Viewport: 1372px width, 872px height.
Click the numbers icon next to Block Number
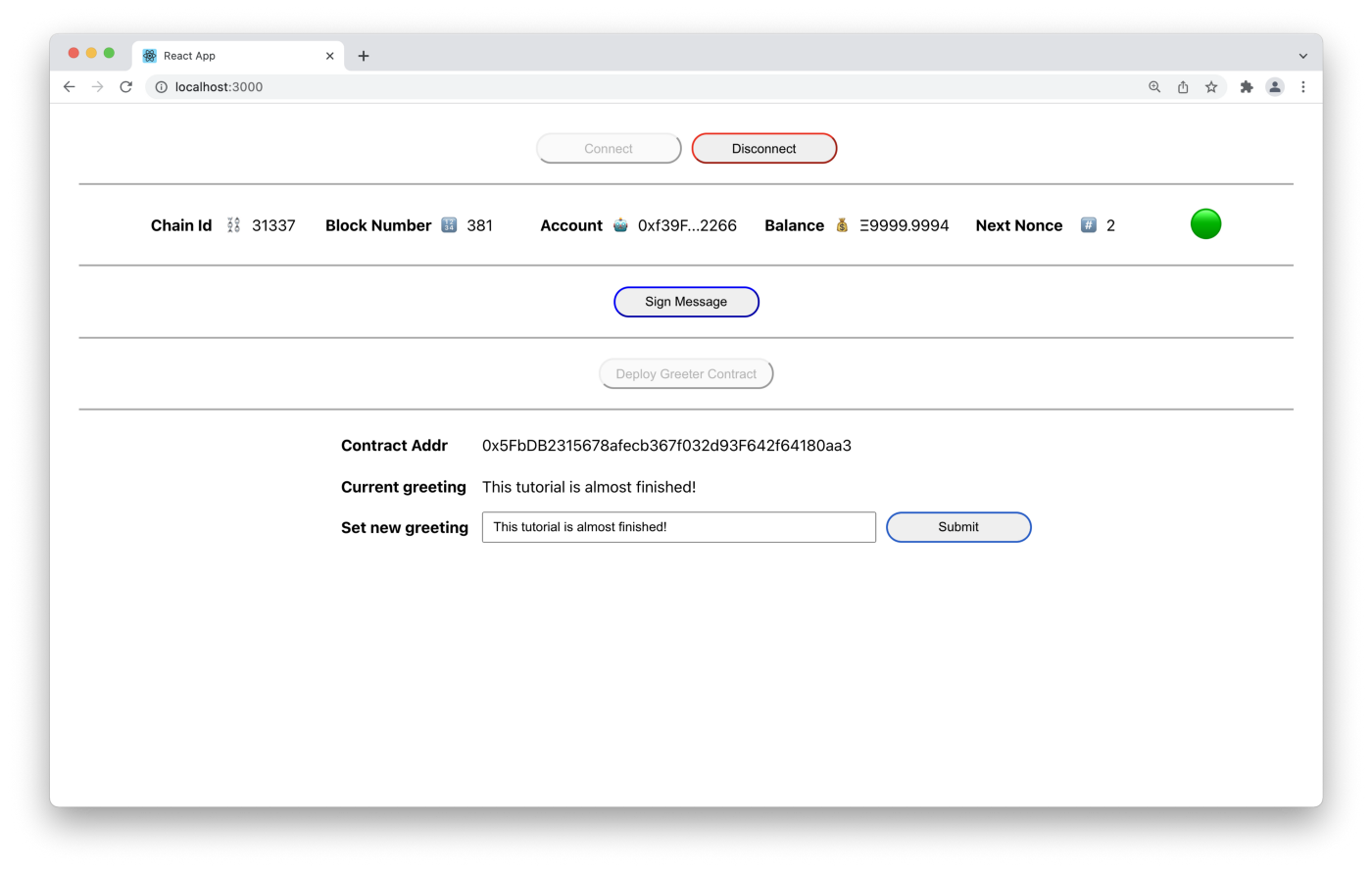[449, 224]
